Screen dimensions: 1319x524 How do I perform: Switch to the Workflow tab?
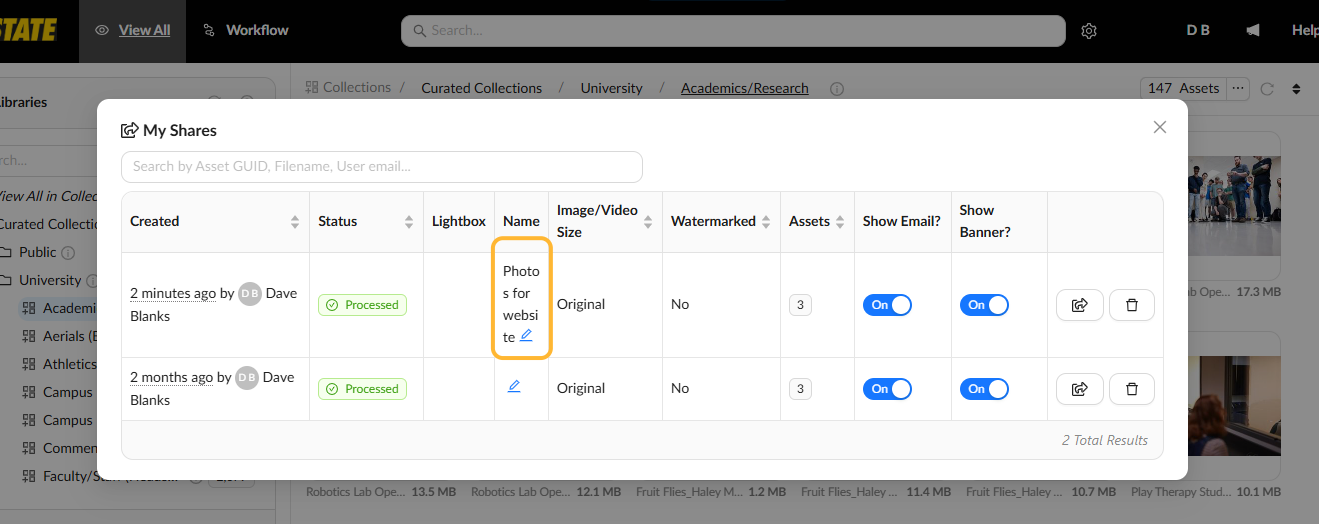coord(245,30)
